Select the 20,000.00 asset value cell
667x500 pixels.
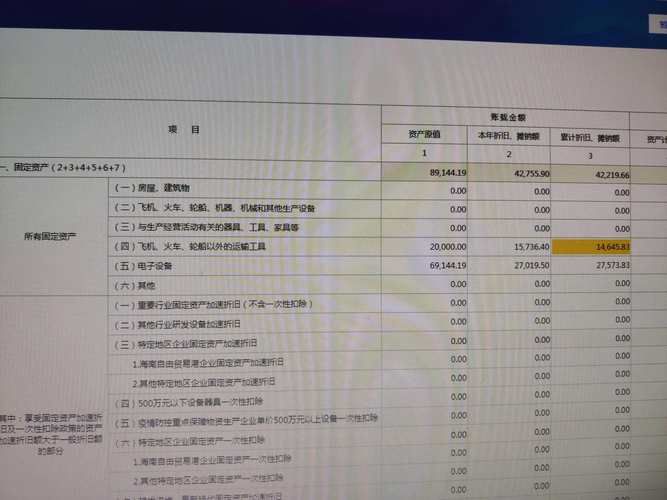(x=425, y=246)
